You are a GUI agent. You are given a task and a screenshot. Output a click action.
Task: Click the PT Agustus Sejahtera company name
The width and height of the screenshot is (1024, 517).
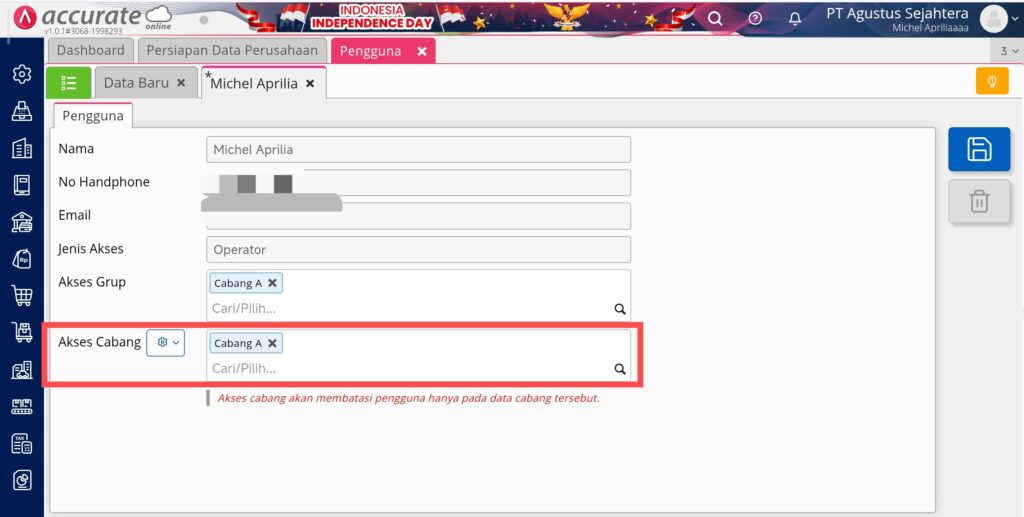pyautogui.click(x=897, y=14)
